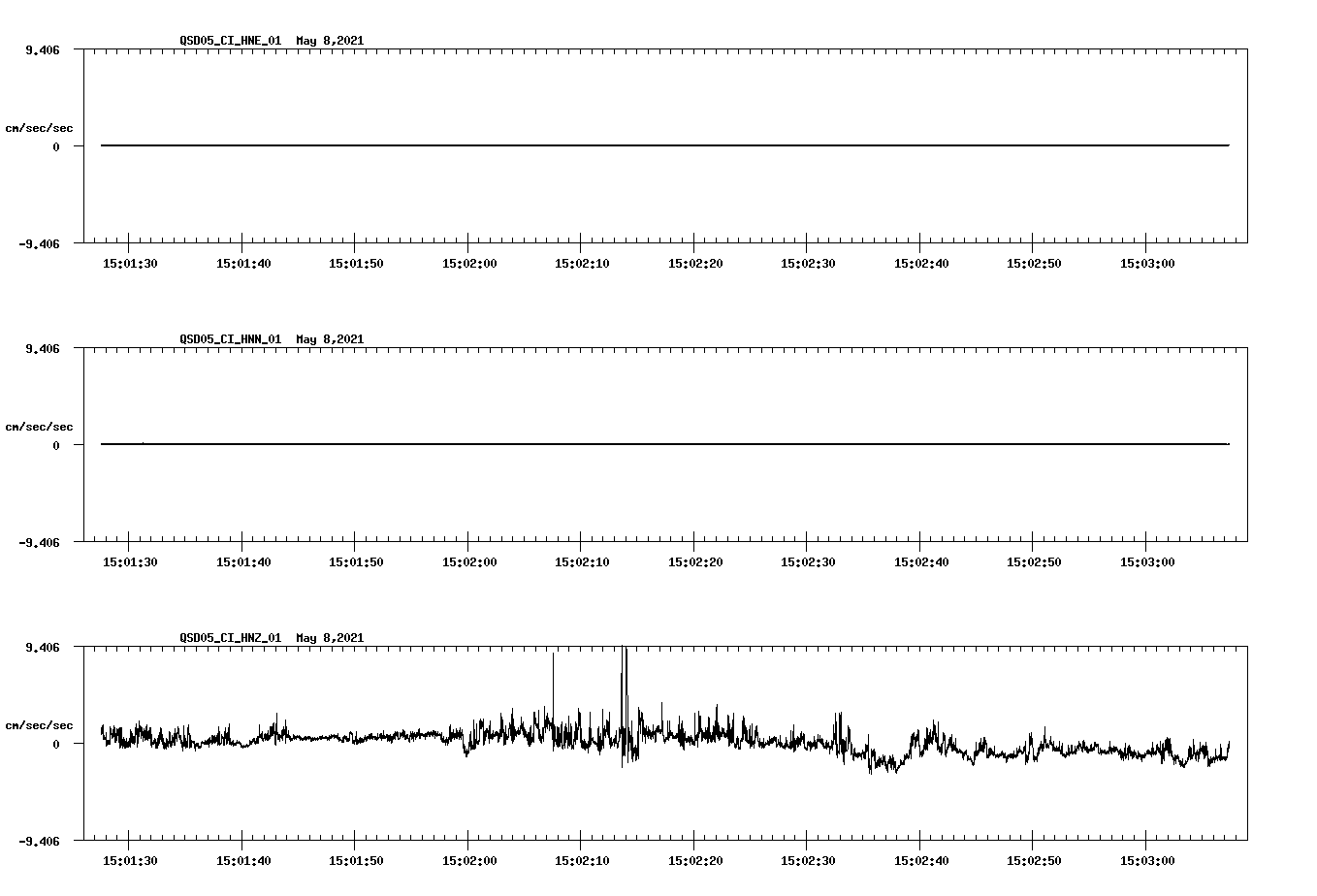Click the 15:02:30 tick on bottom axis

coord(806,858)
